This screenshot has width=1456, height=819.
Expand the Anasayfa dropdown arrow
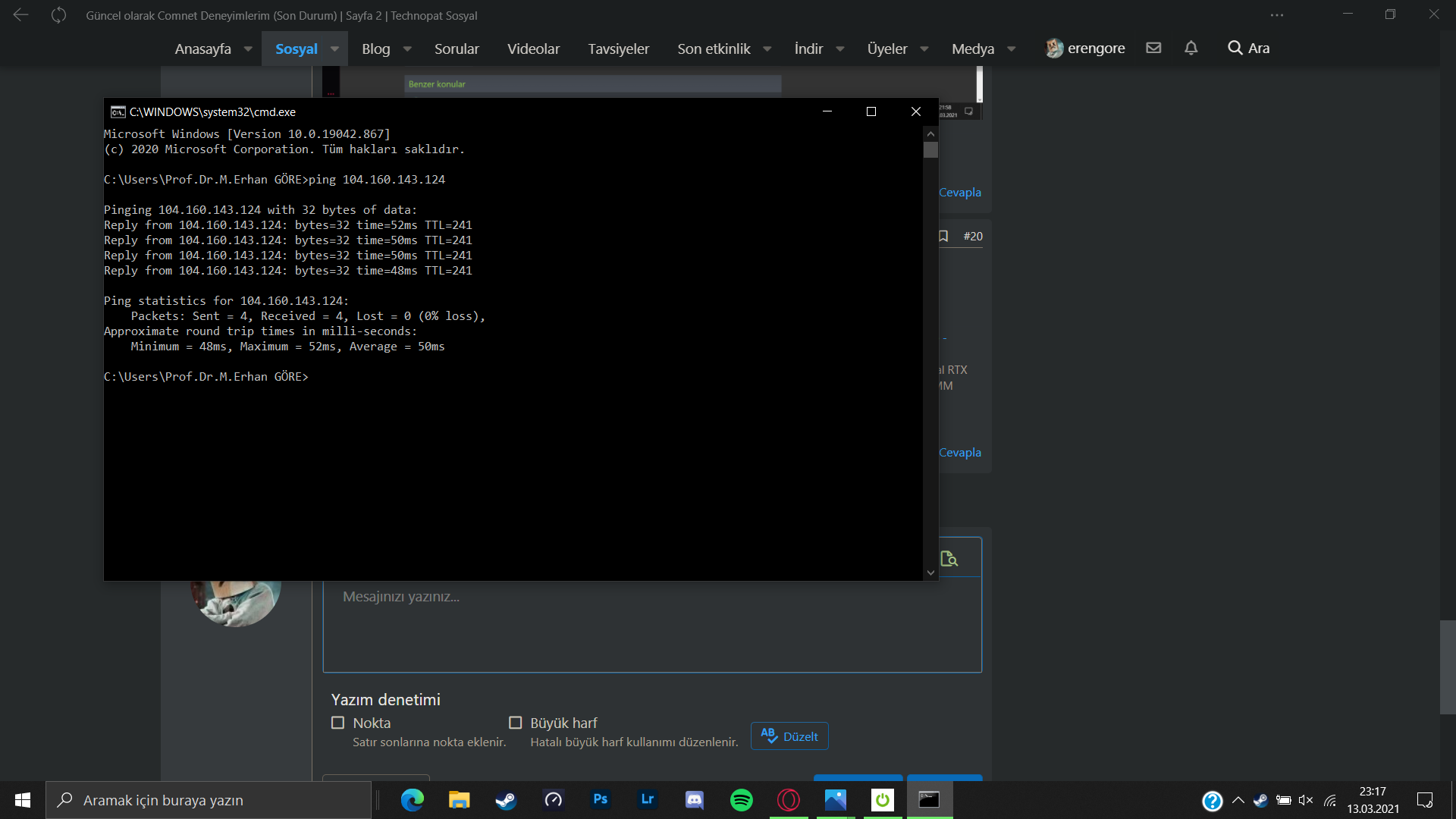[248, 49]
